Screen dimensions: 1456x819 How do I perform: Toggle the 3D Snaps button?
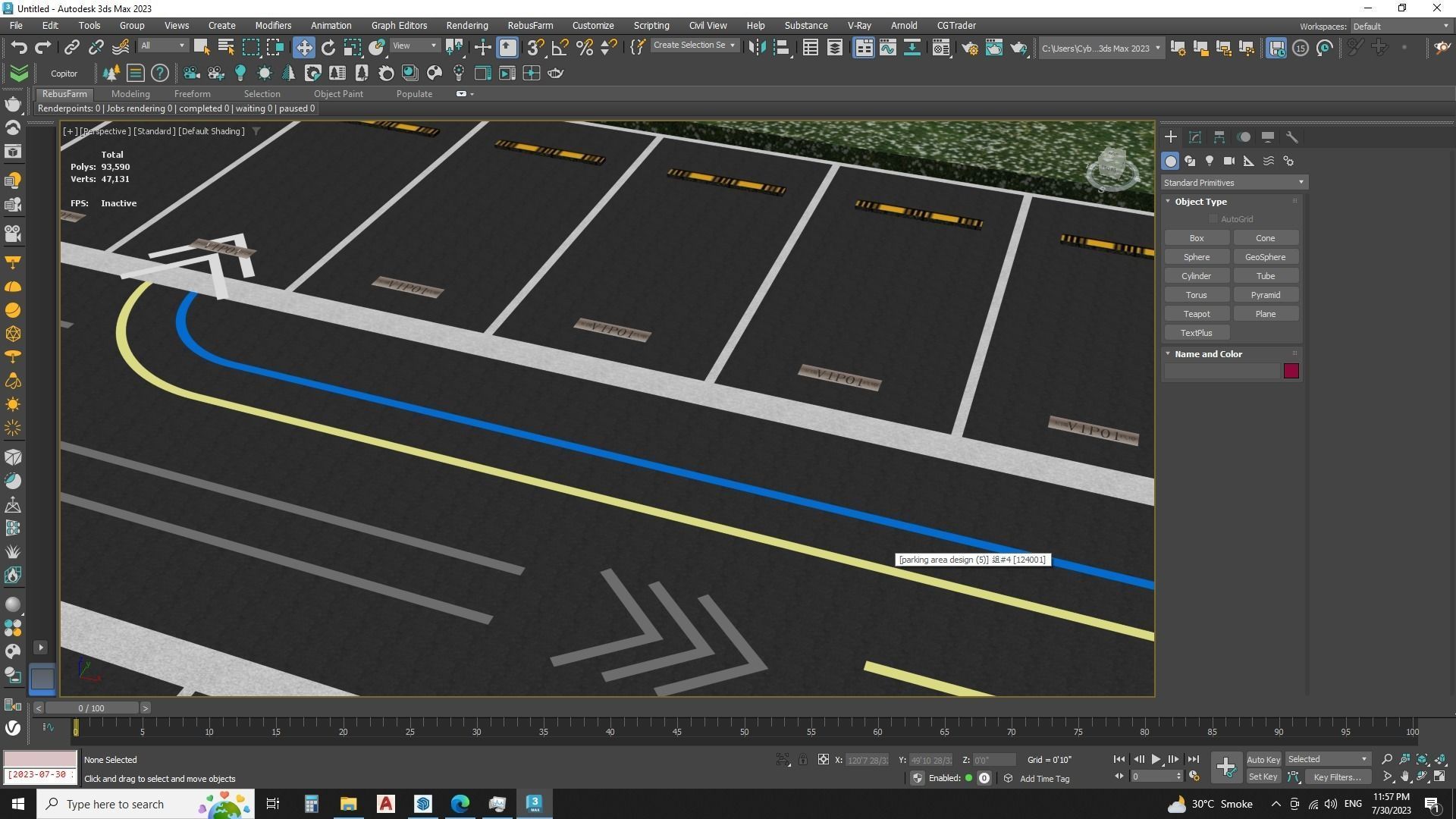[535, 48]
